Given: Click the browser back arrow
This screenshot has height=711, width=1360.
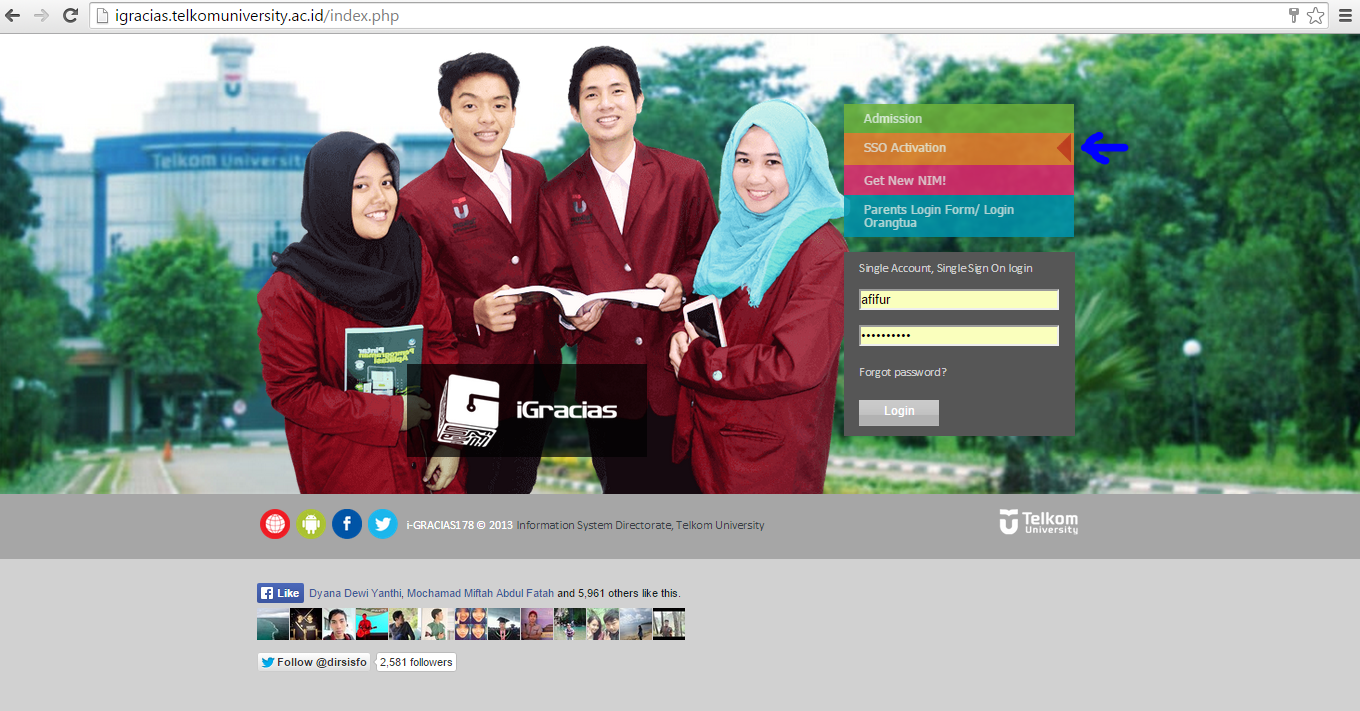Looking at the screenshot, I should (x=14, y=16).
